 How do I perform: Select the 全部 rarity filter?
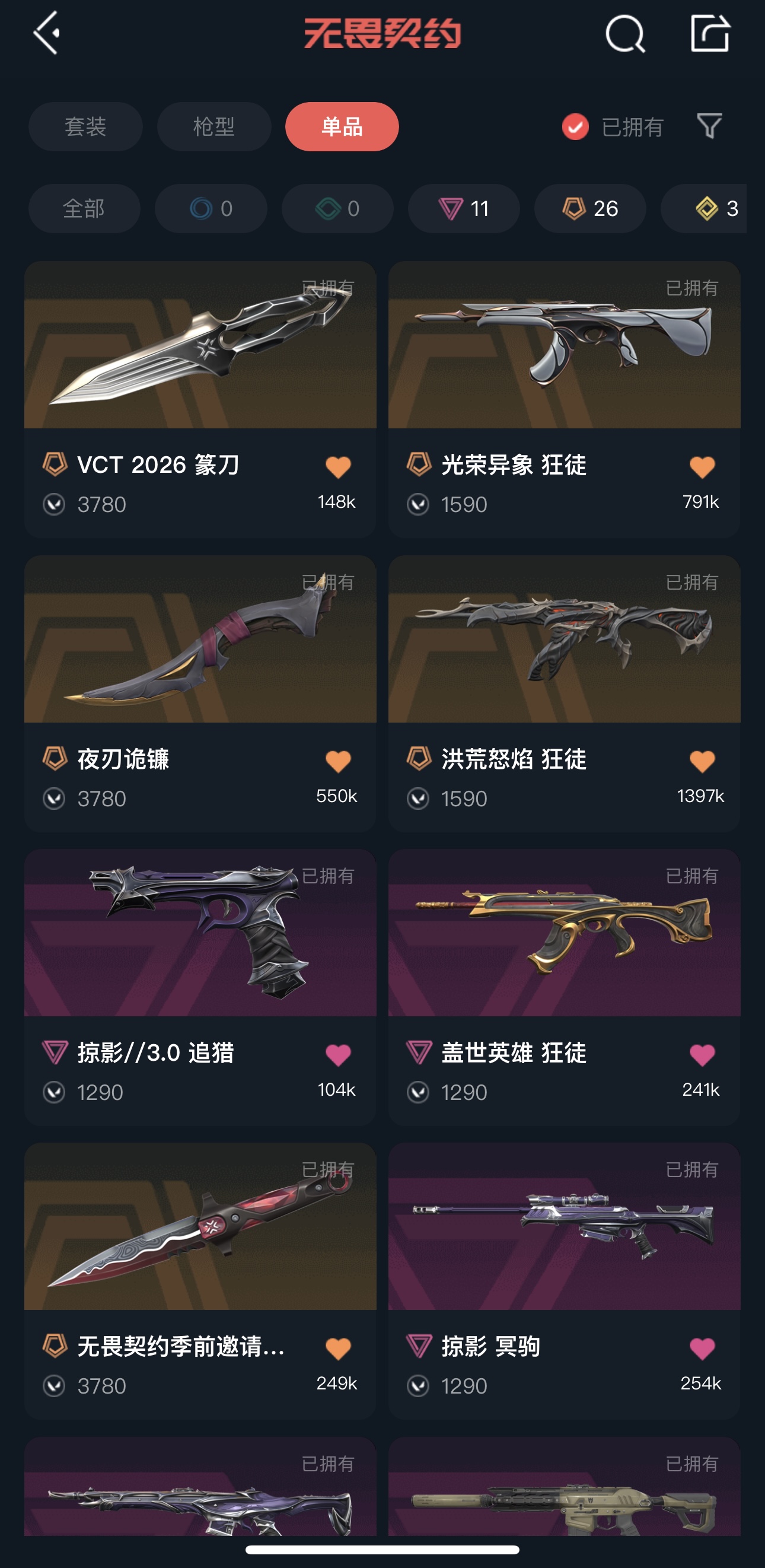click(x=85, y=209)
